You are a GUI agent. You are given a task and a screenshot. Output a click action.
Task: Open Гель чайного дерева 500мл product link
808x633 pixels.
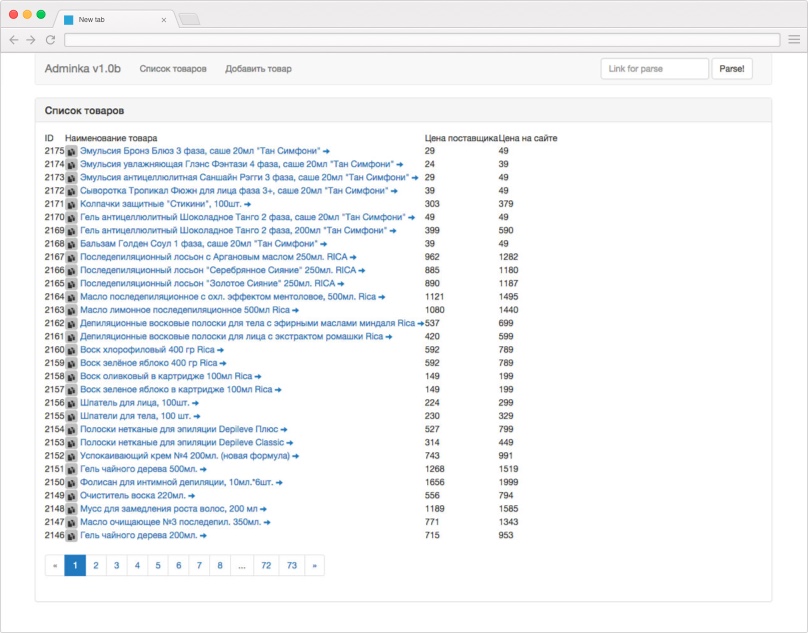tap(139, 469)
